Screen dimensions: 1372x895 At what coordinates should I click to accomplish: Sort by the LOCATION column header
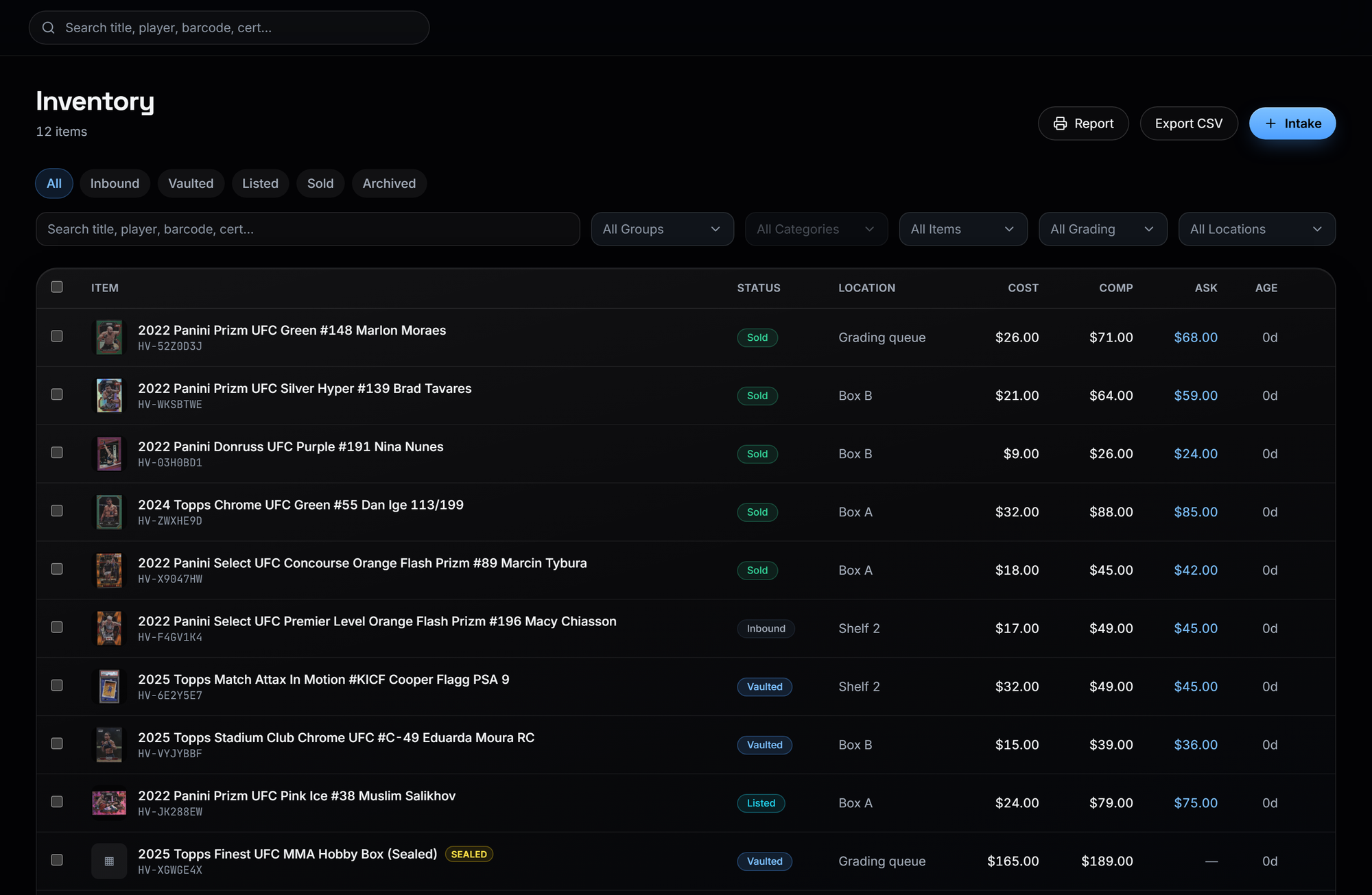coord(866,288)
